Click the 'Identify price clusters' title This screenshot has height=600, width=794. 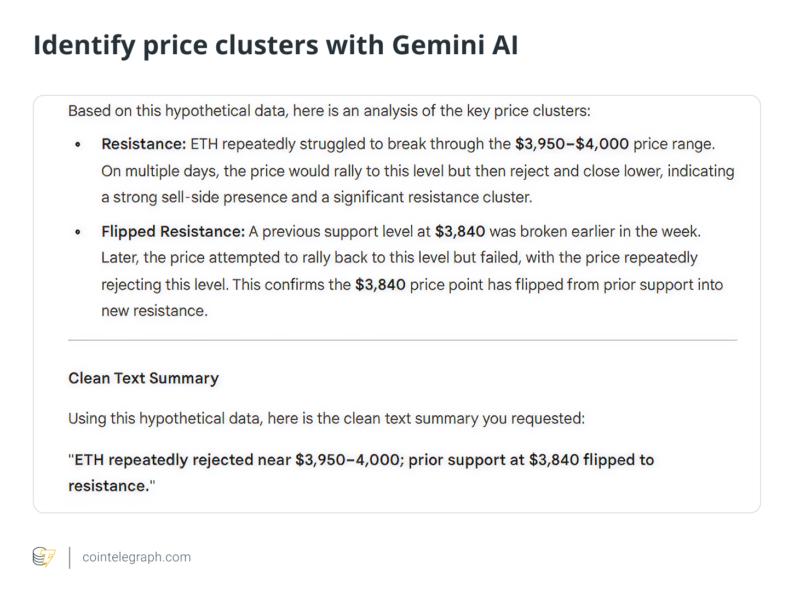click(200, 48)
